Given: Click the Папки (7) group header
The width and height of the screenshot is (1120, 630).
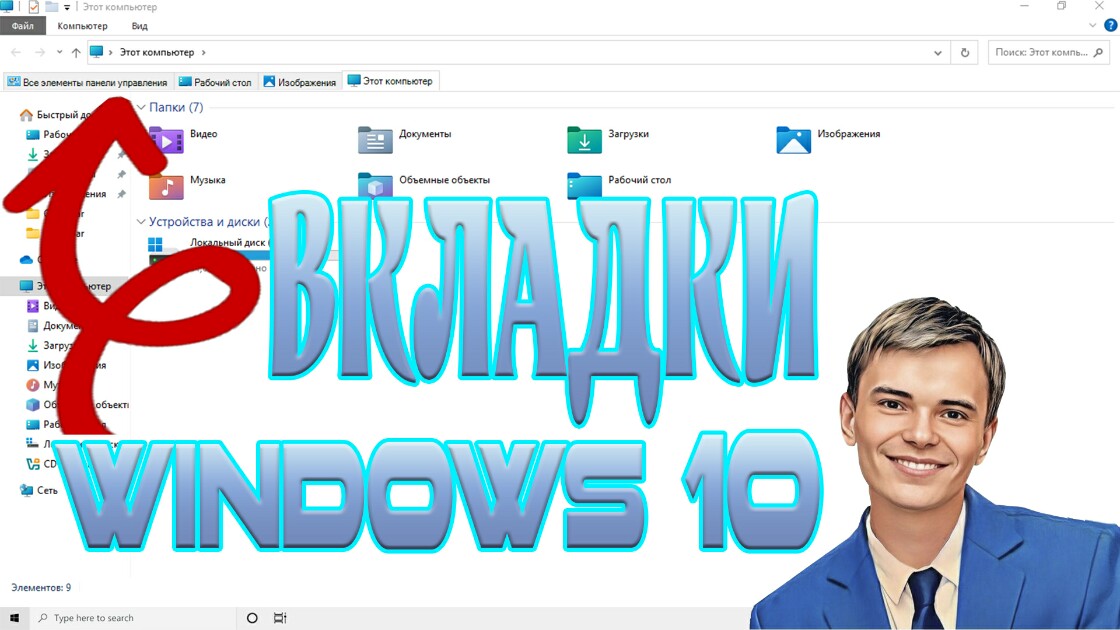Looking at the screenshot, I should coord(176,107).
